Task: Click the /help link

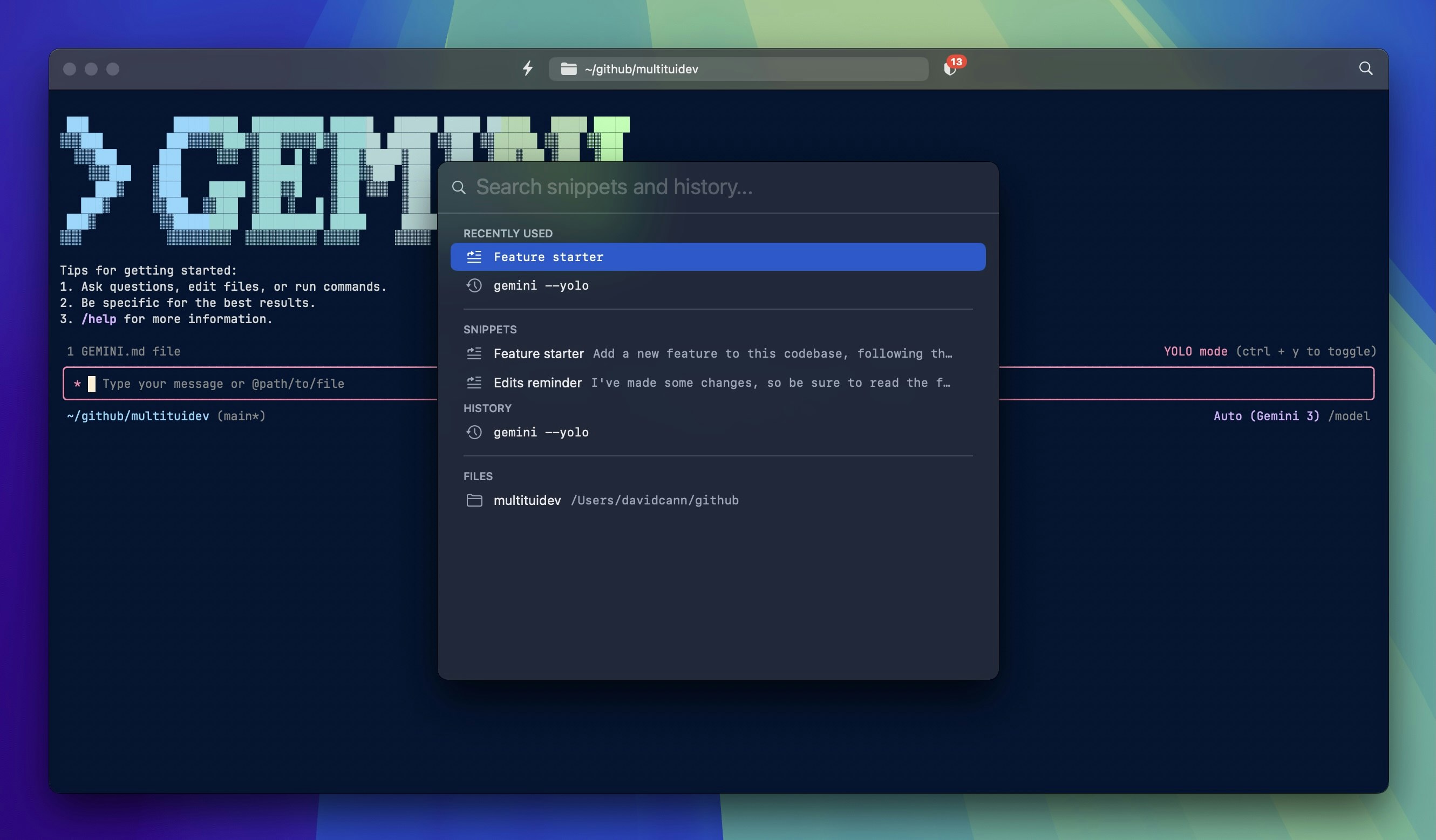Action: [100, 319]
